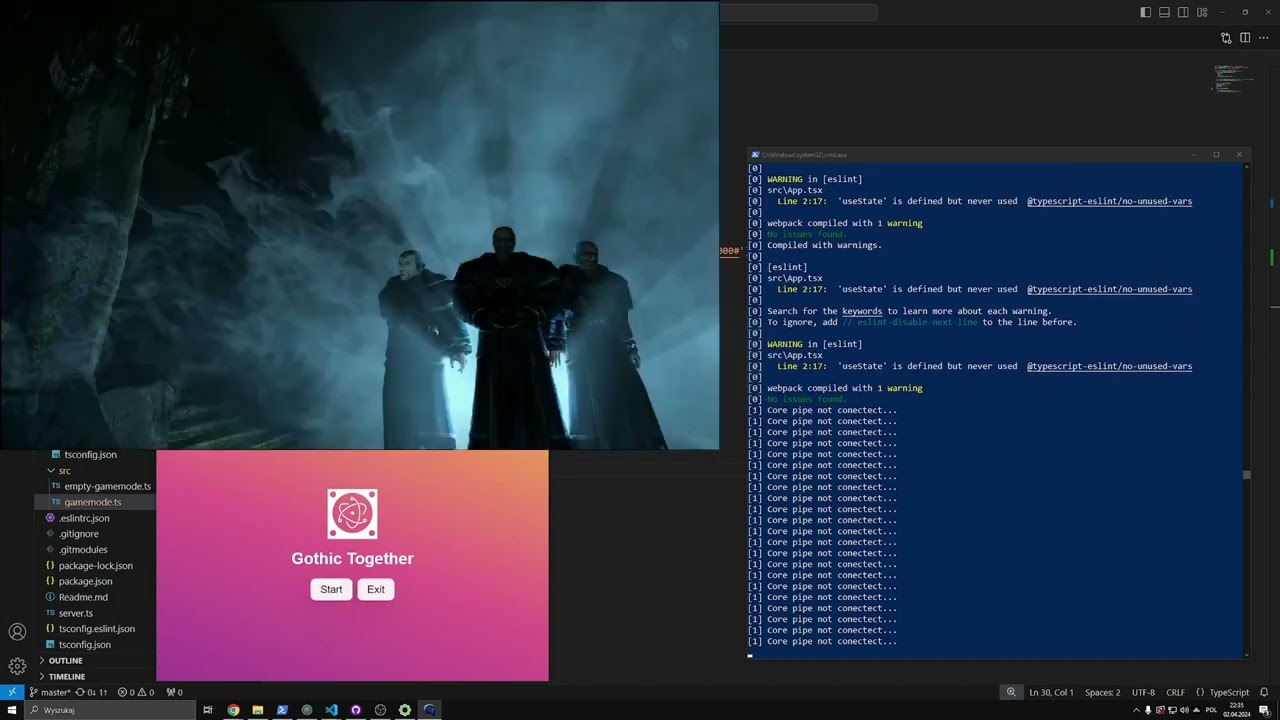Change line endings via CRLF indicator

click(x=1175, y=692)
